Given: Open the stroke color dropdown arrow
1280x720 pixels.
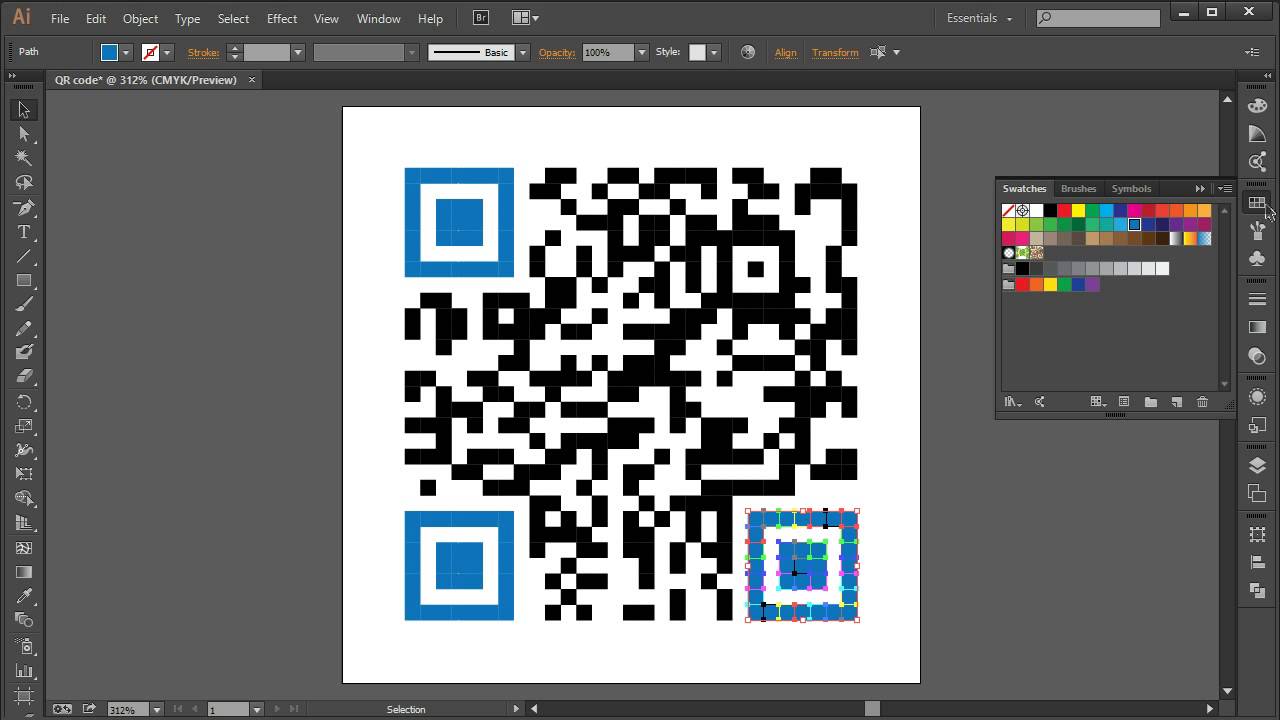Looking at the screenshot, I should [167, 52].
